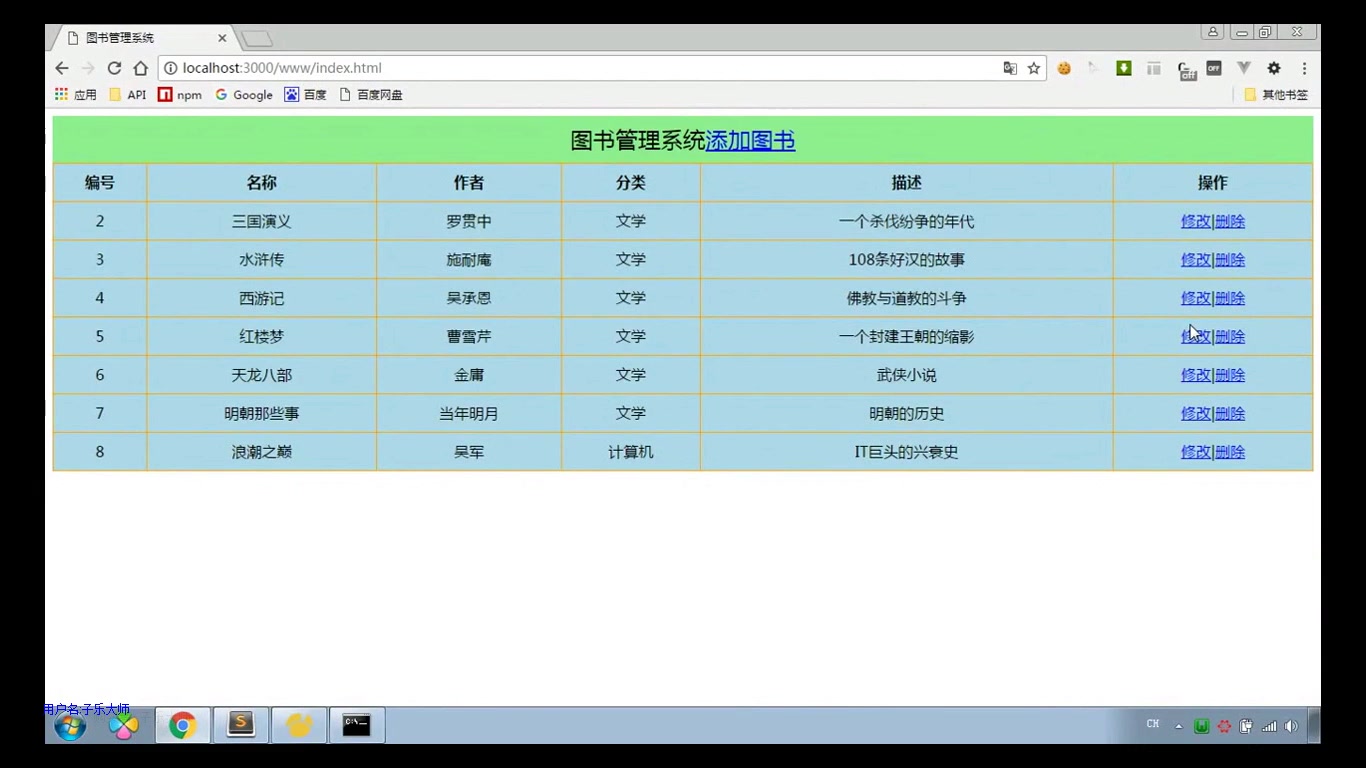1366x768 pixels.
Task: Click 修改 for 三国演义
Action: point(1196,222)
